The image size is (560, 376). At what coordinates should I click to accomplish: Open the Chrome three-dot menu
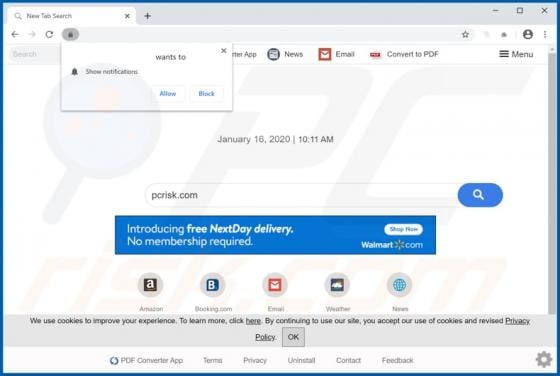click(545, 34)
